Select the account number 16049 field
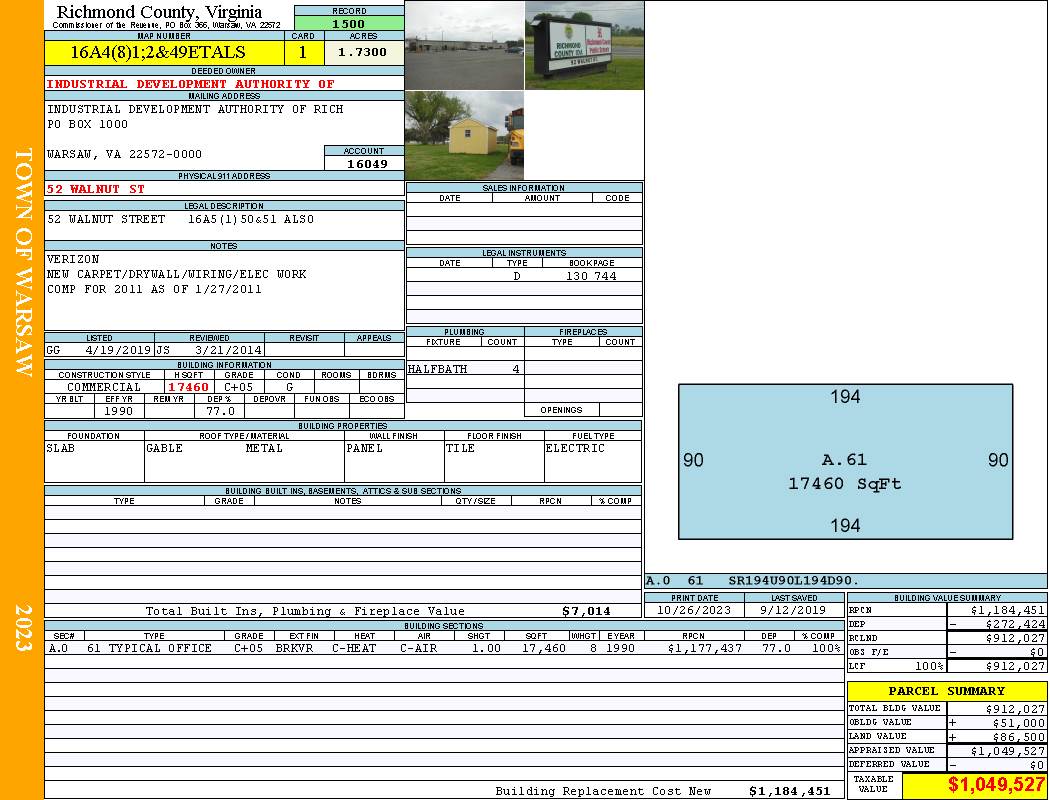 [x=364, y=163]
